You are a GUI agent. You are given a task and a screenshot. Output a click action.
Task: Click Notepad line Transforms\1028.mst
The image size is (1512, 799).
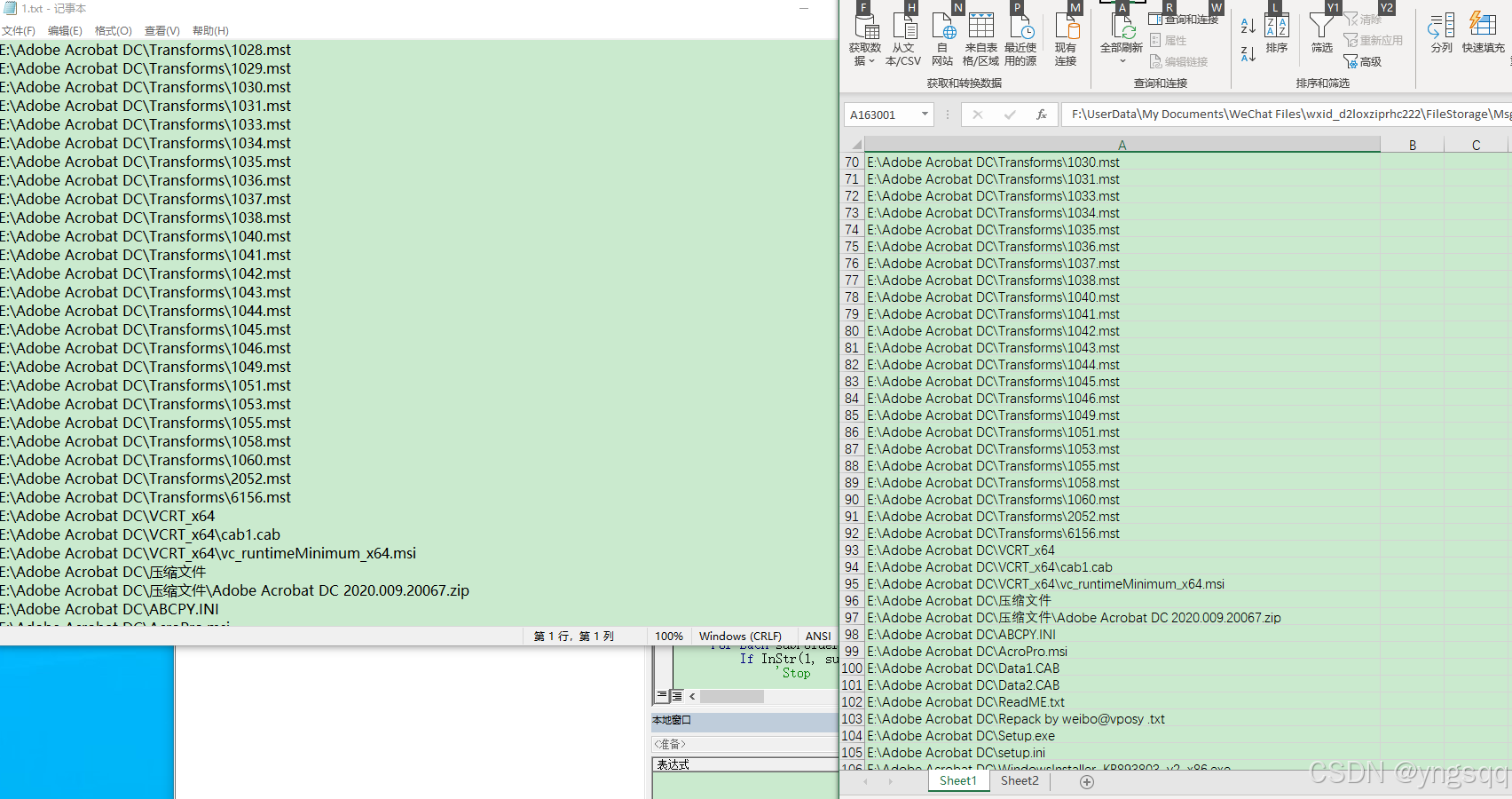146,50
